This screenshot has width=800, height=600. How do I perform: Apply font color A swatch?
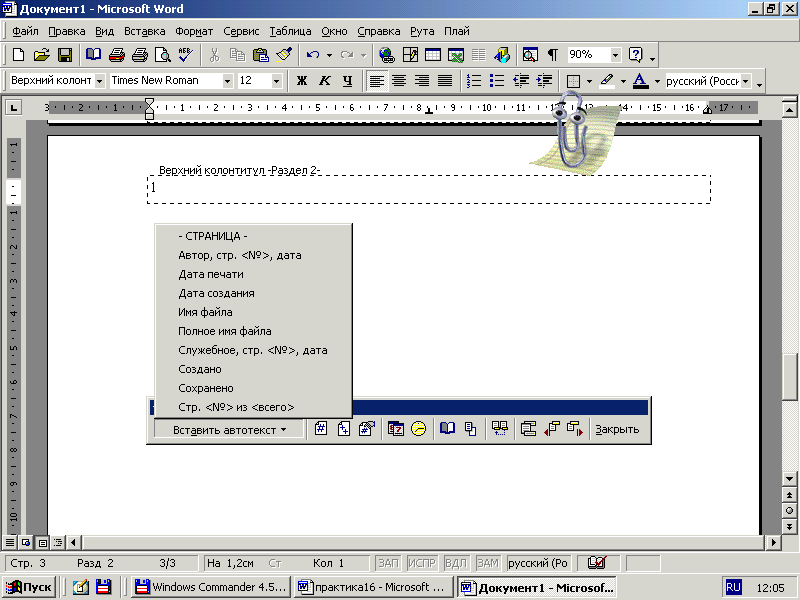(640, 81)
